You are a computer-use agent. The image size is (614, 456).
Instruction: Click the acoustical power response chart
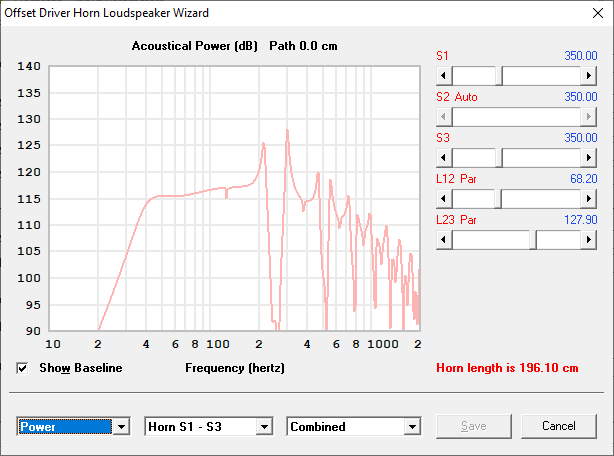235,198
